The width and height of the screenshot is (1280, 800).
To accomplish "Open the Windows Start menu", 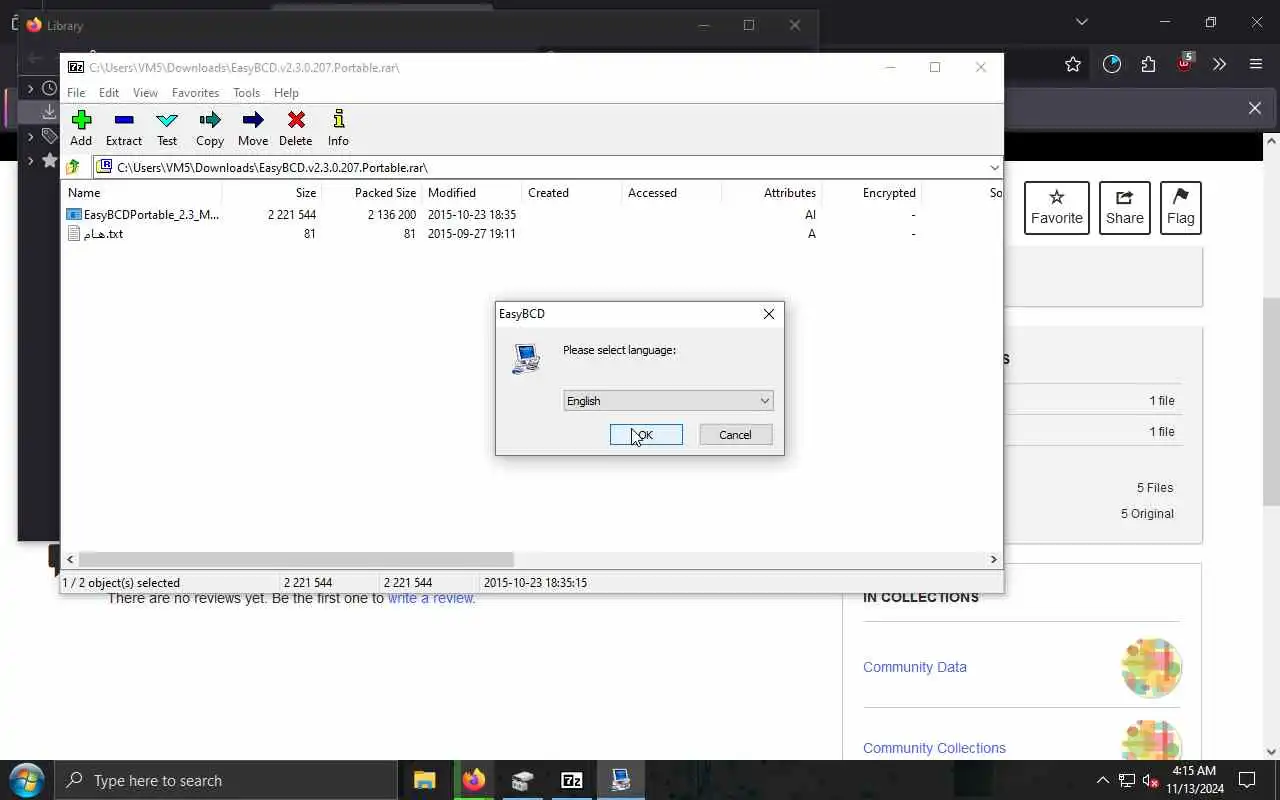I will [x=26, y=780].
